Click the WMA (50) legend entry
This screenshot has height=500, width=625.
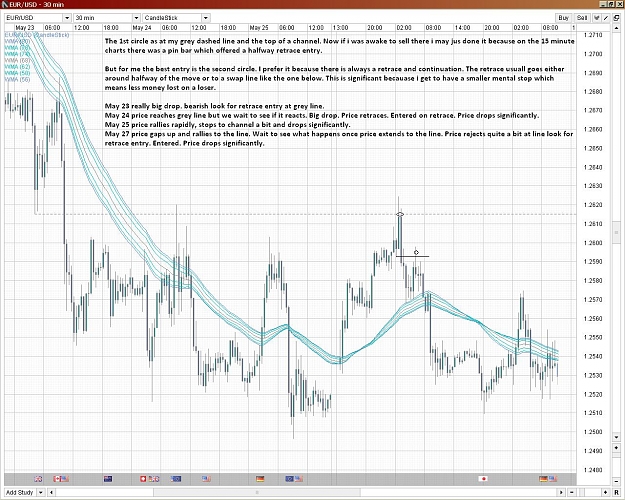pos(17,73)
